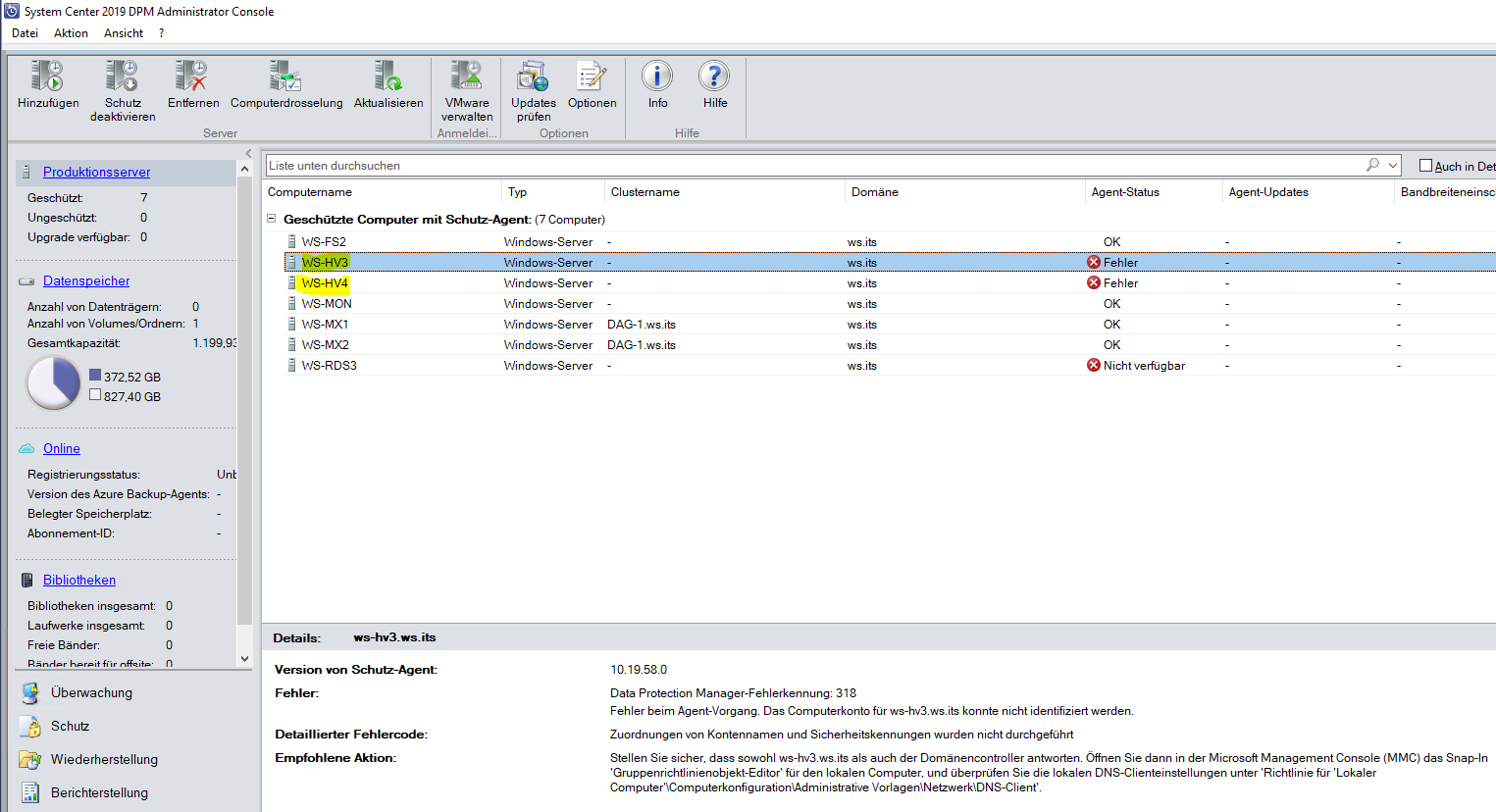Click agent version 10.19.58.0 text
1496x812 pixels.
pyautogui.click(x=639, y=669)
